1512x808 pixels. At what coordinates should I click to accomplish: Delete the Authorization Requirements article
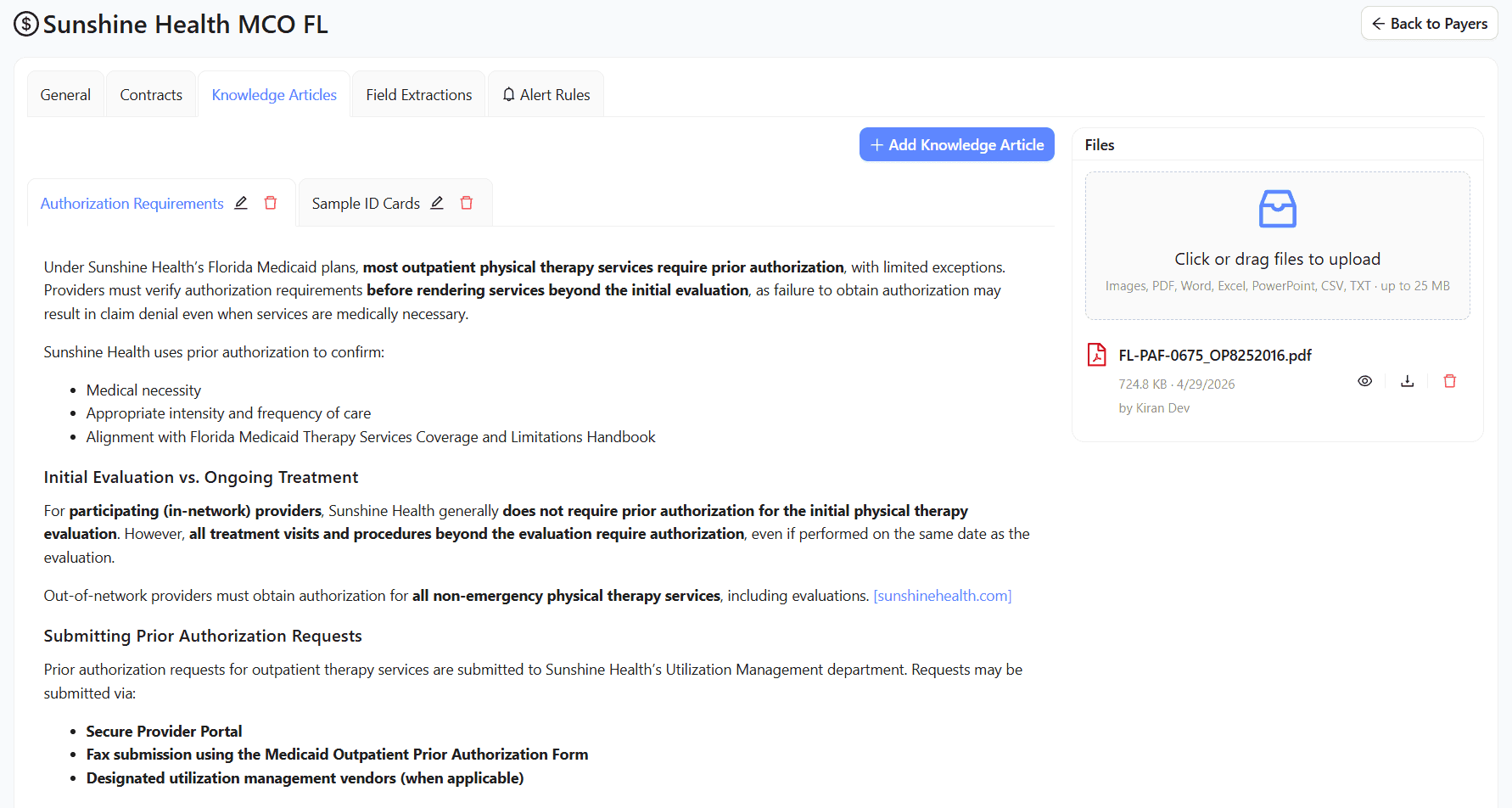pyautogui.click(x=271, y=203)
